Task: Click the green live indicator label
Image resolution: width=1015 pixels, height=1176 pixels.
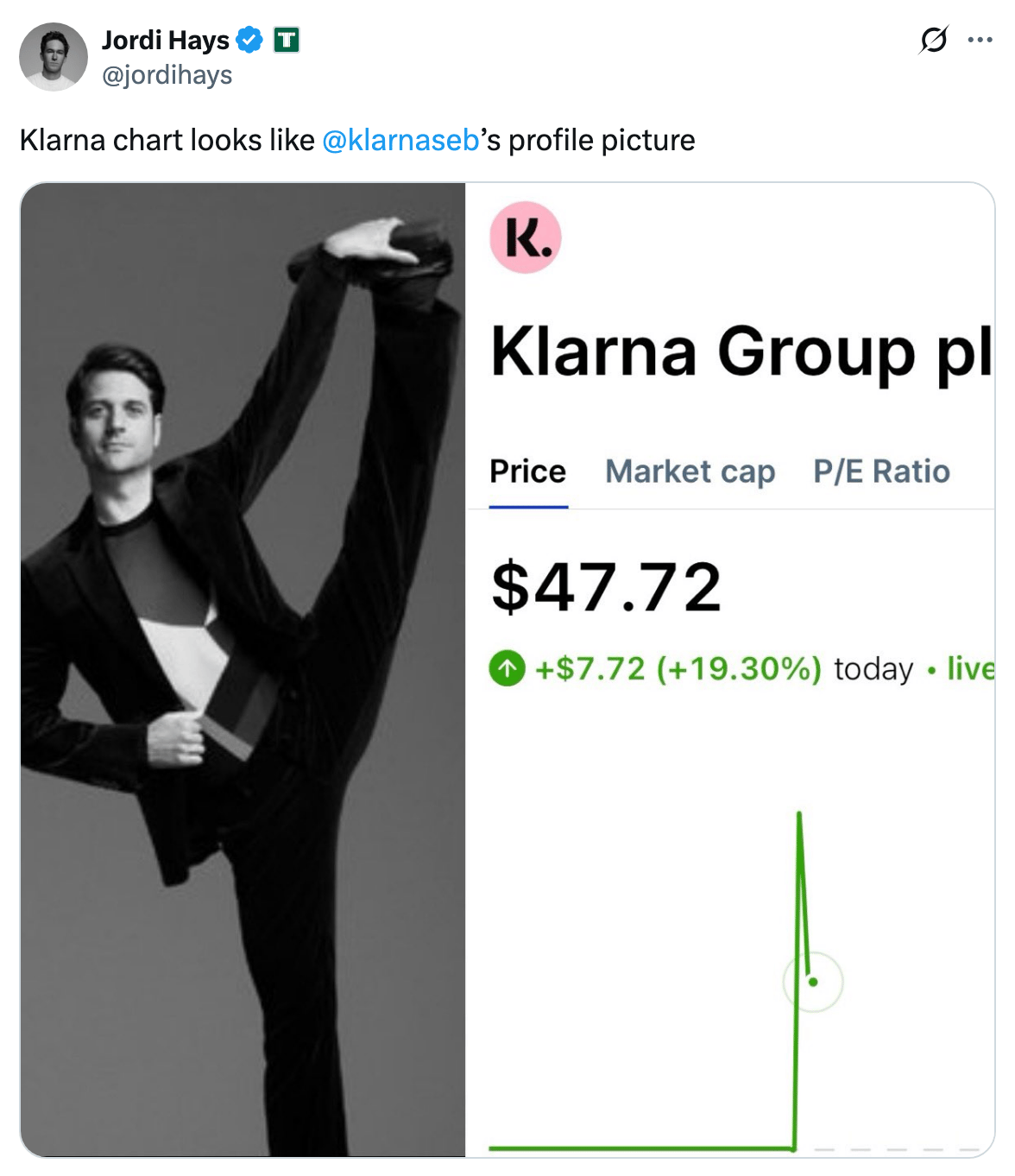Action: (970, 668)
